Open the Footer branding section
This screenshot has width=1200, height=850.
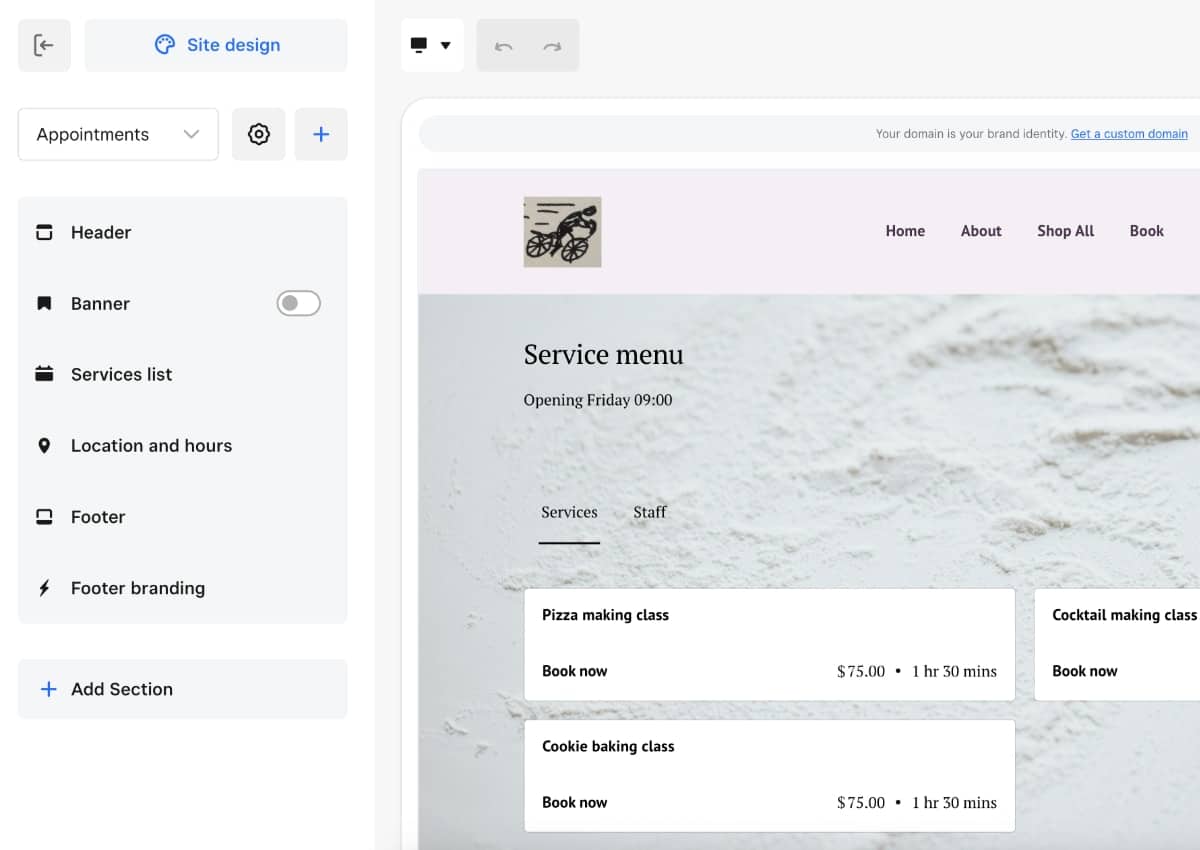pyautogui.click(x=183, y=588)
